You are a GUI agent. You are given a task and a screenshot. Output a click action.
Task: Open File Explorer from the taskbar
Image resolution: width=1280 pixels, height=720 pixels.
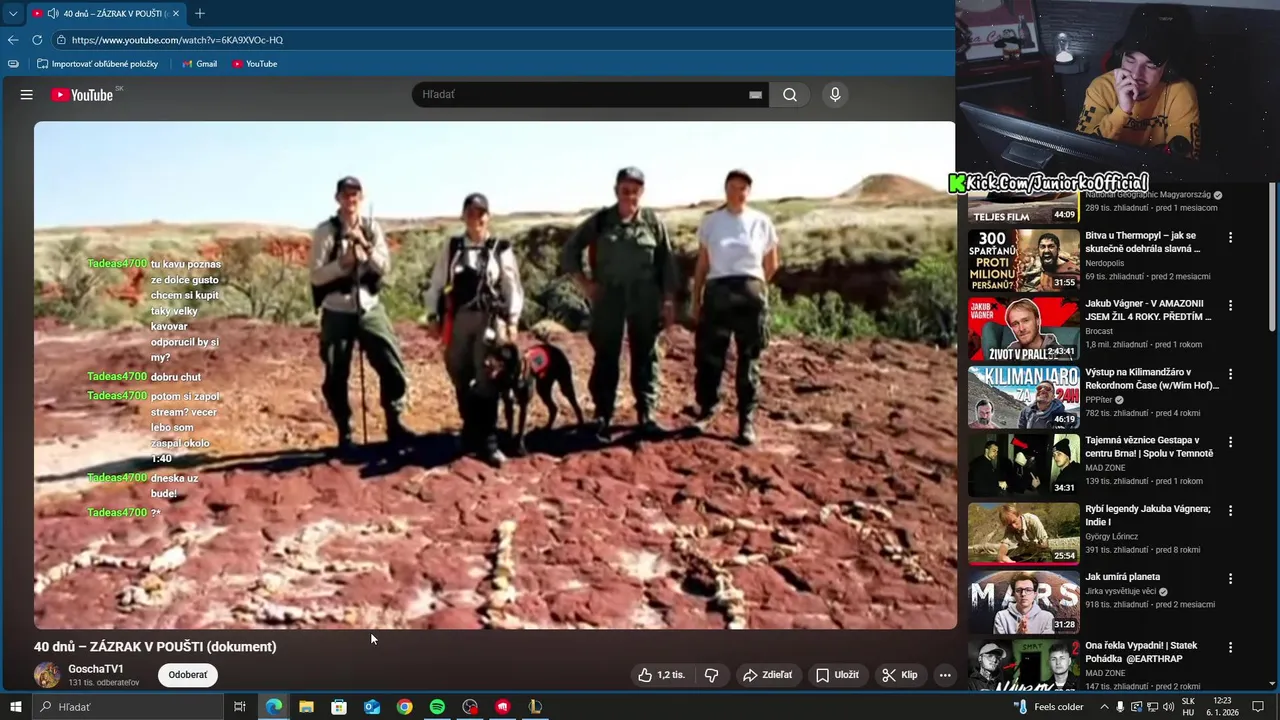(306, 707)
